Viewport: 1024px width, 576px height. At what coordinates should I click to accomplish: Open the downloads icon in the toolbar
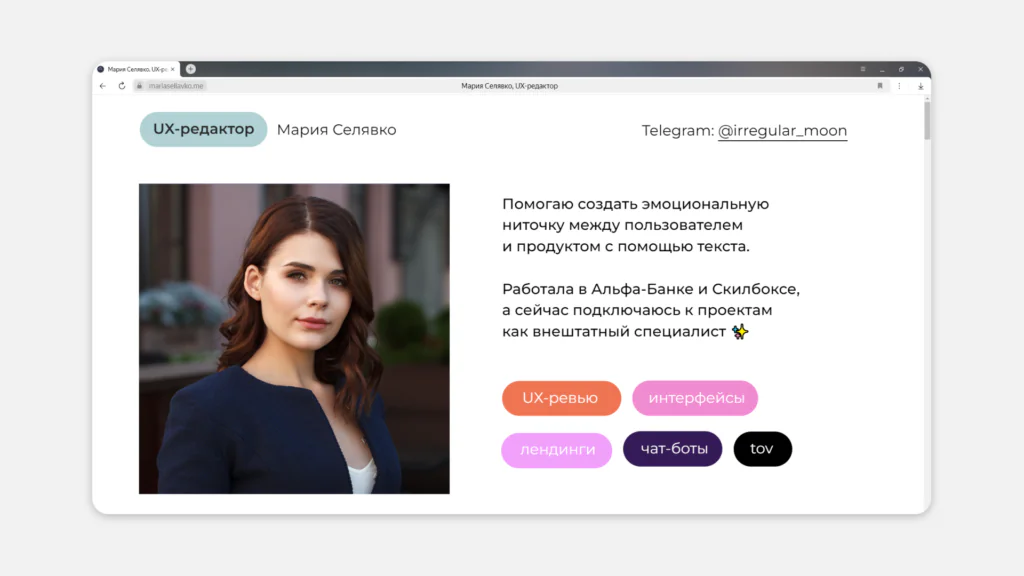click(x=921, y=86)
